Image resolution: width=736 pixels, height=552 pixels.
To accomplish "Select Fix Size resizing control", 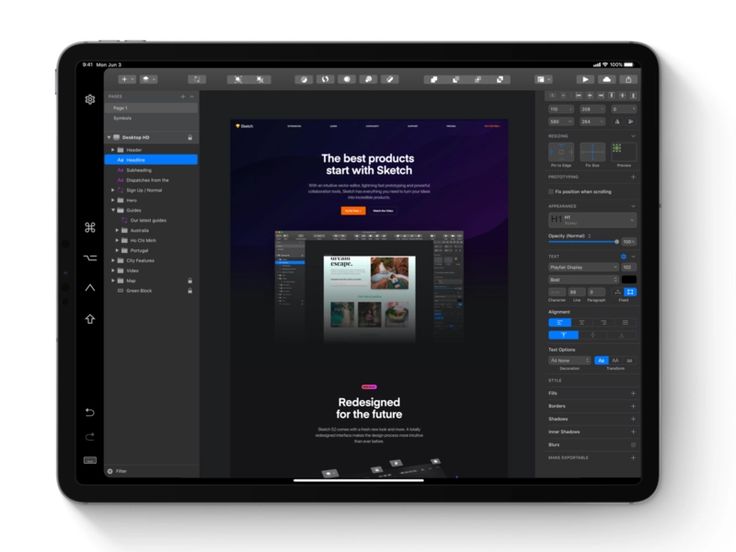I will [592, 152].
